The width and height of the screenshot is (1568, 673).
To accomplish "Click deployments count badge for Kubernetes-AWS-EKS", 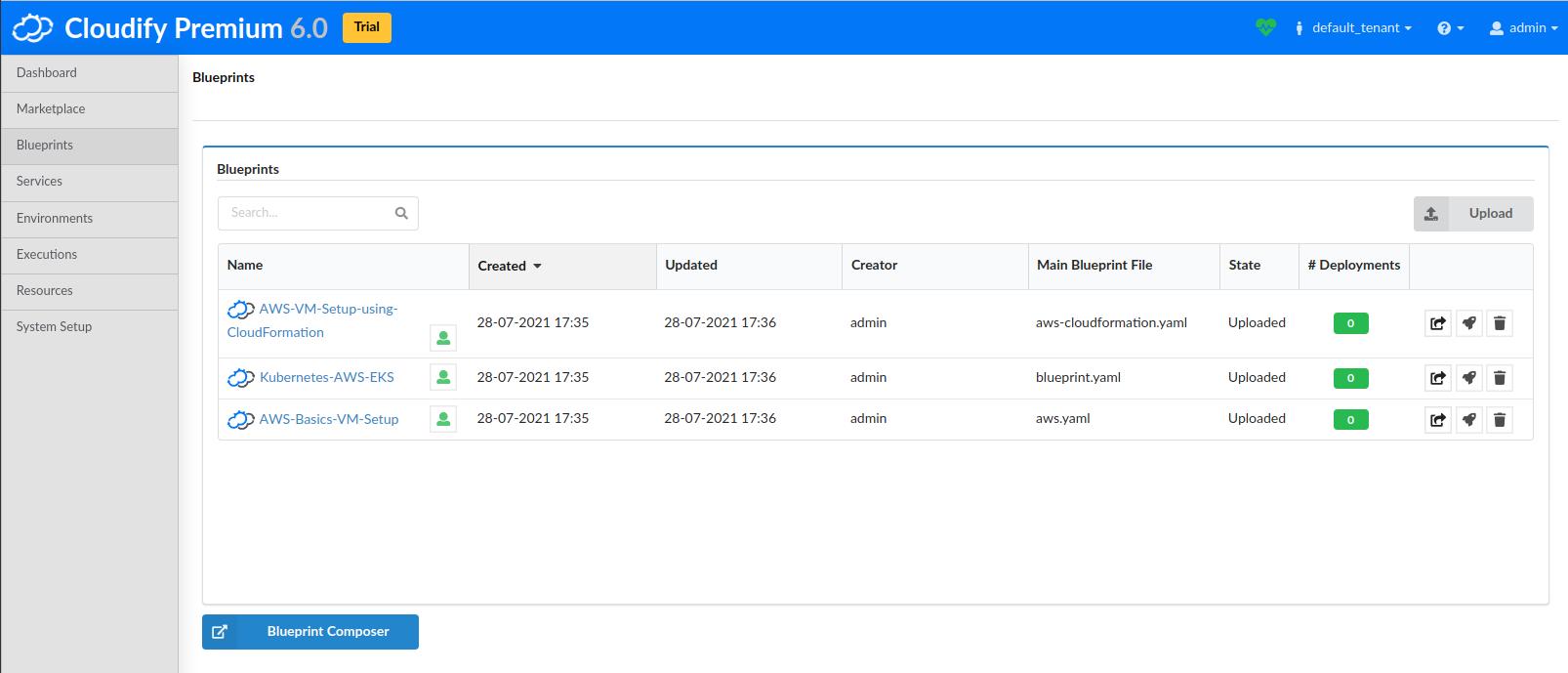I will pos(1350,378).
